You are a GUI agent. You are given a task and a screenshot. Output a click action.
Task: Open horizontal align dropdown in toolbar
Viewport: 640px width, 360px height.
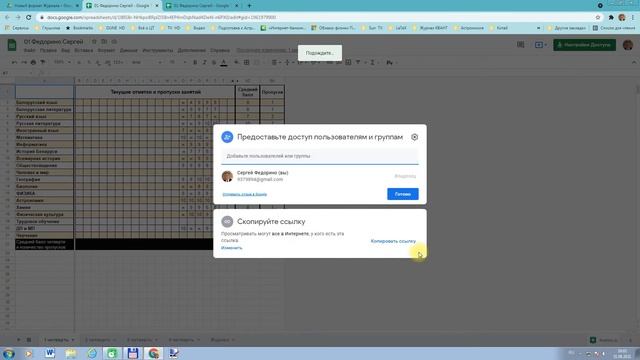[x=276, y=62]
